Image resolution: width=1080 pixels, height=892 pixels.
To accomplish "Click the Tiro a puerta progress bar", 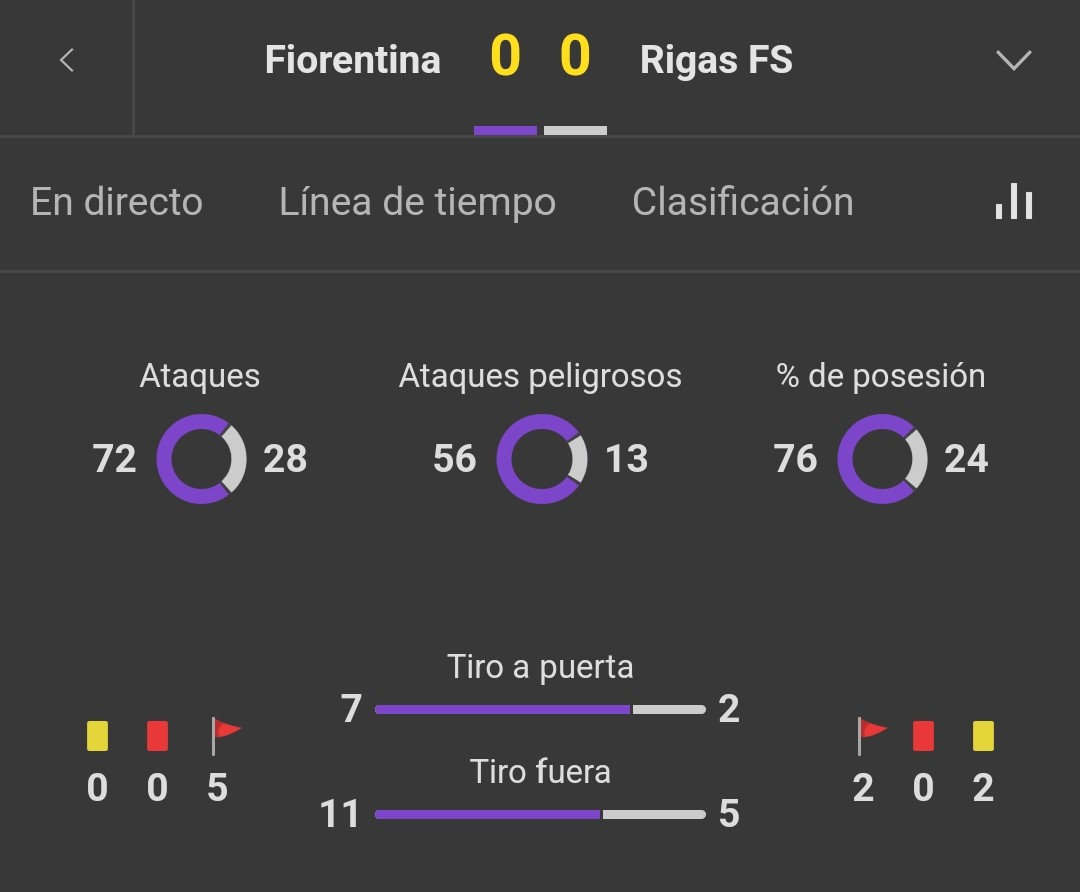I will tap(540, 709).
